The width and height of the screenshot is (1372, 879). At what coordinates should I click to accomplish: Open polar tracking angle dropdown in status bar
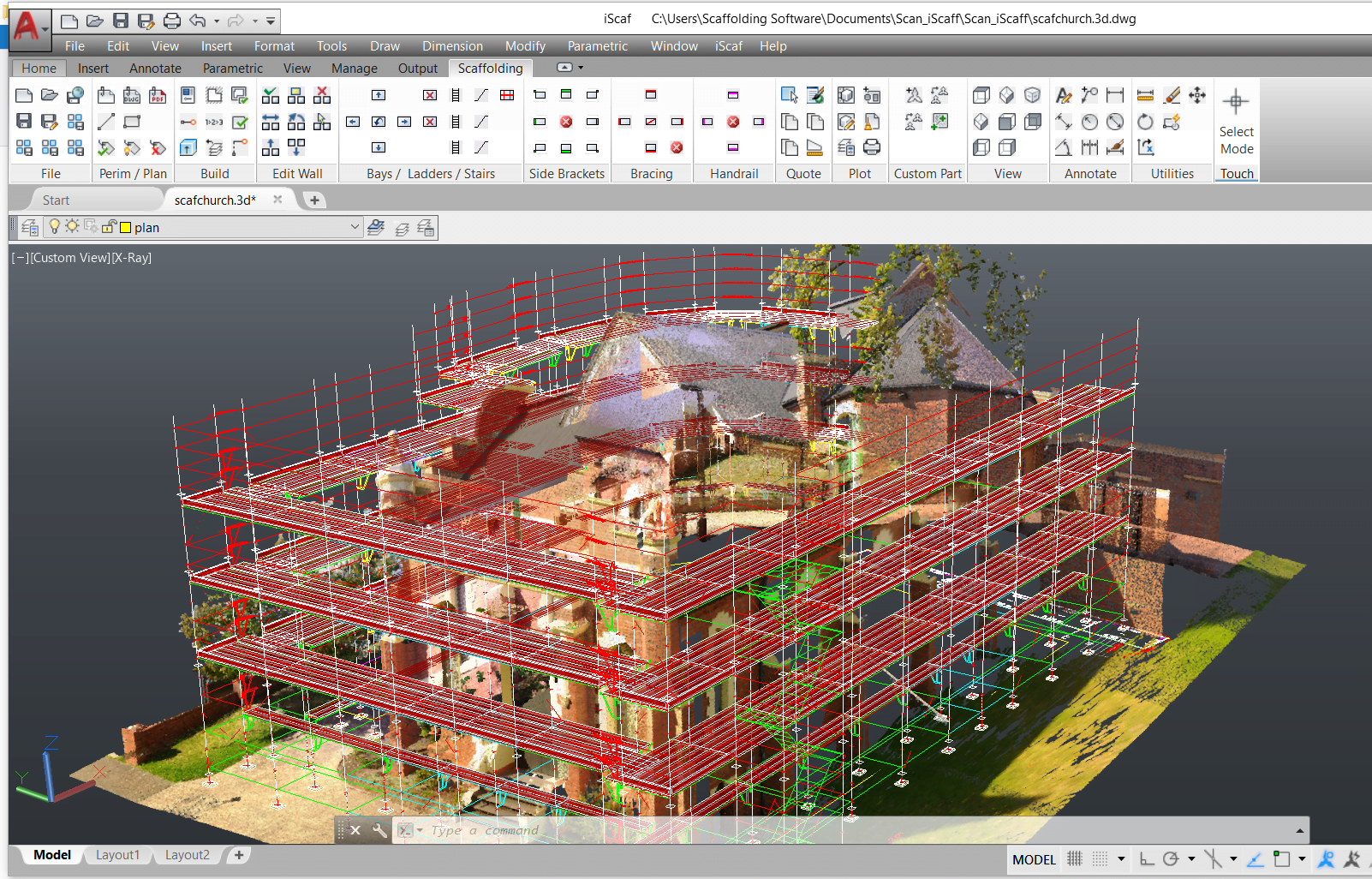pyautogui.click(x=1191, y=859)
